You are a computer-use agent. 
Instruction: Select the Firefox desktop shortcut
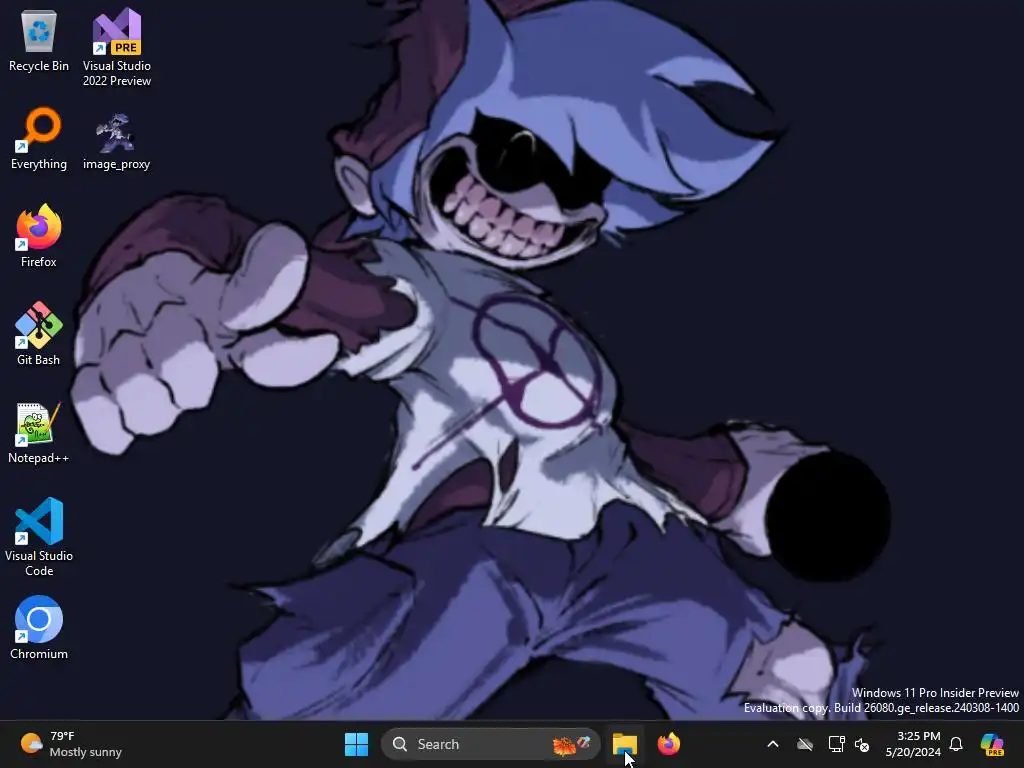[x=39, y=236]
